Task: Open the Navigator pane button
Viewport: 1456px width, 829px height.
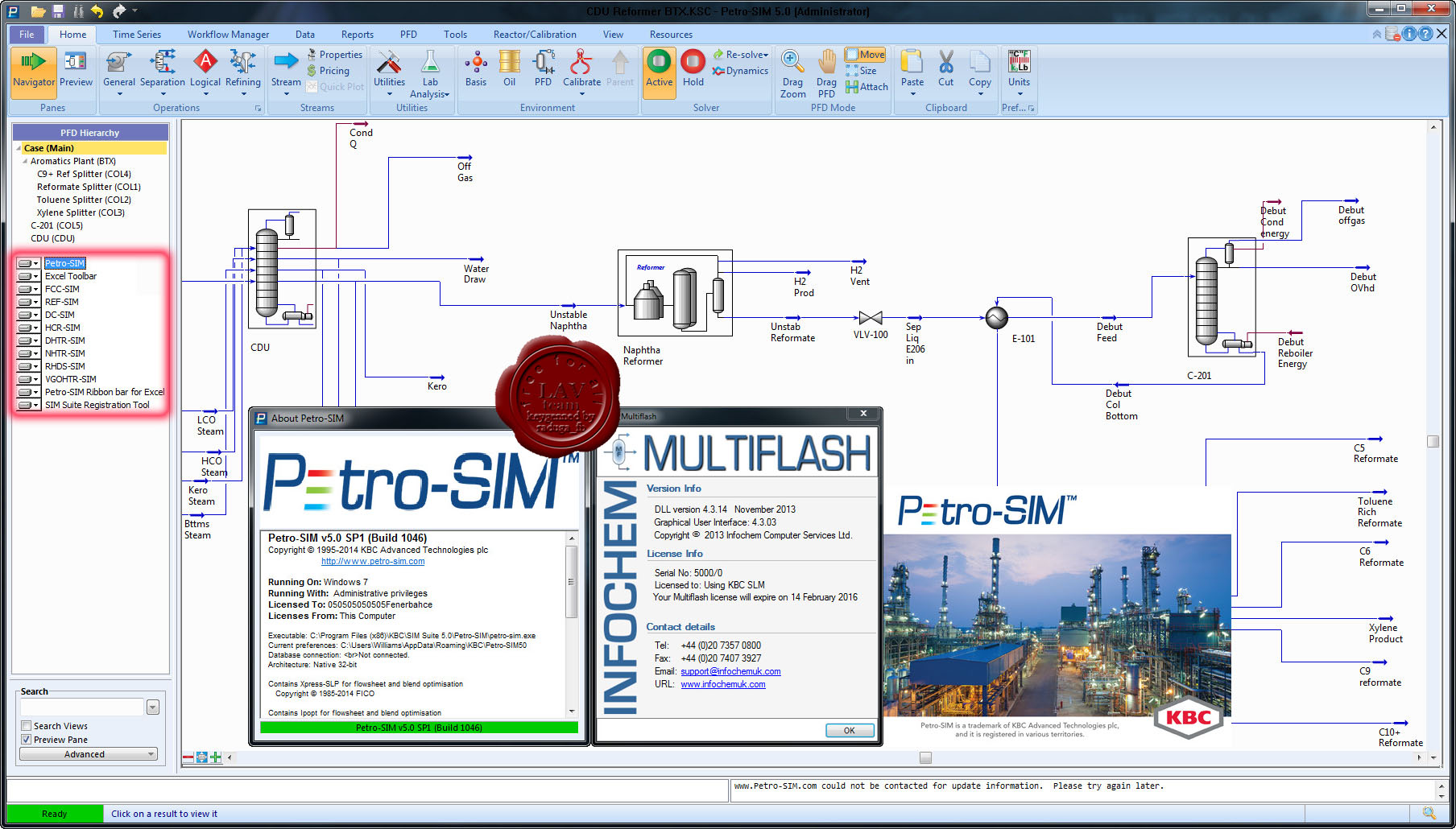Action: coord(34,72)
